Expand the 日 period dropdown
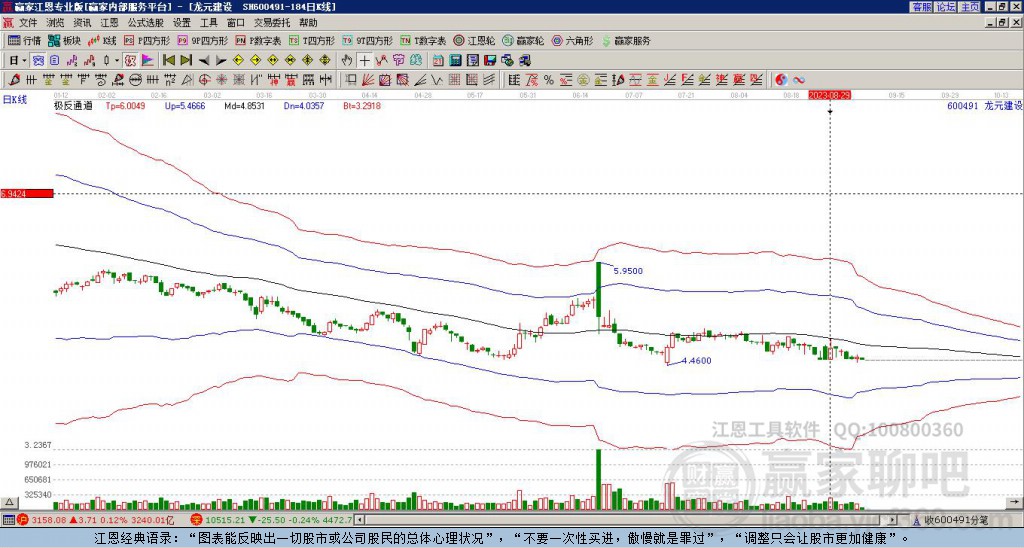Viewport: 1024px width, 548px height. tap(24, 61)
